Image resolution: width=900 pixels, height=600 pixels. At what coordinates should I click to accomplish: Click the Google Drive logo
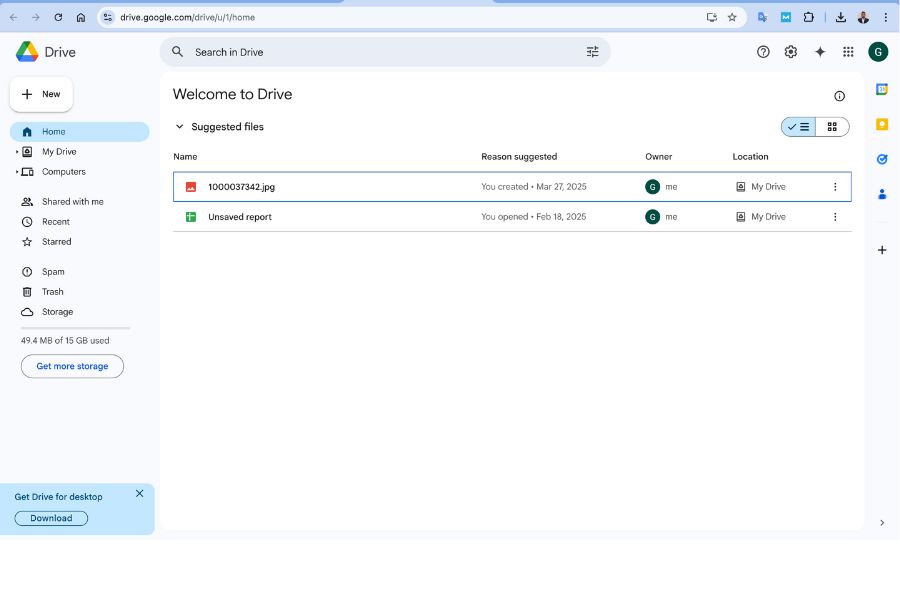pyautogui.click(x=27, y=52)
